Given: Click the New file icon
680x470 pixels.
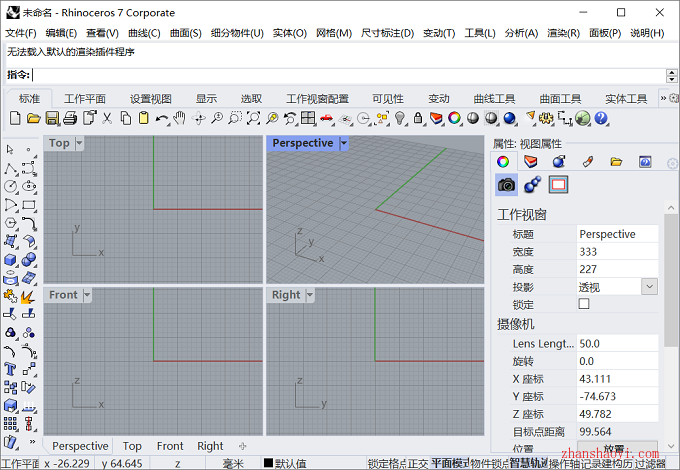Looking at the screenshot, I should (15, 118).
